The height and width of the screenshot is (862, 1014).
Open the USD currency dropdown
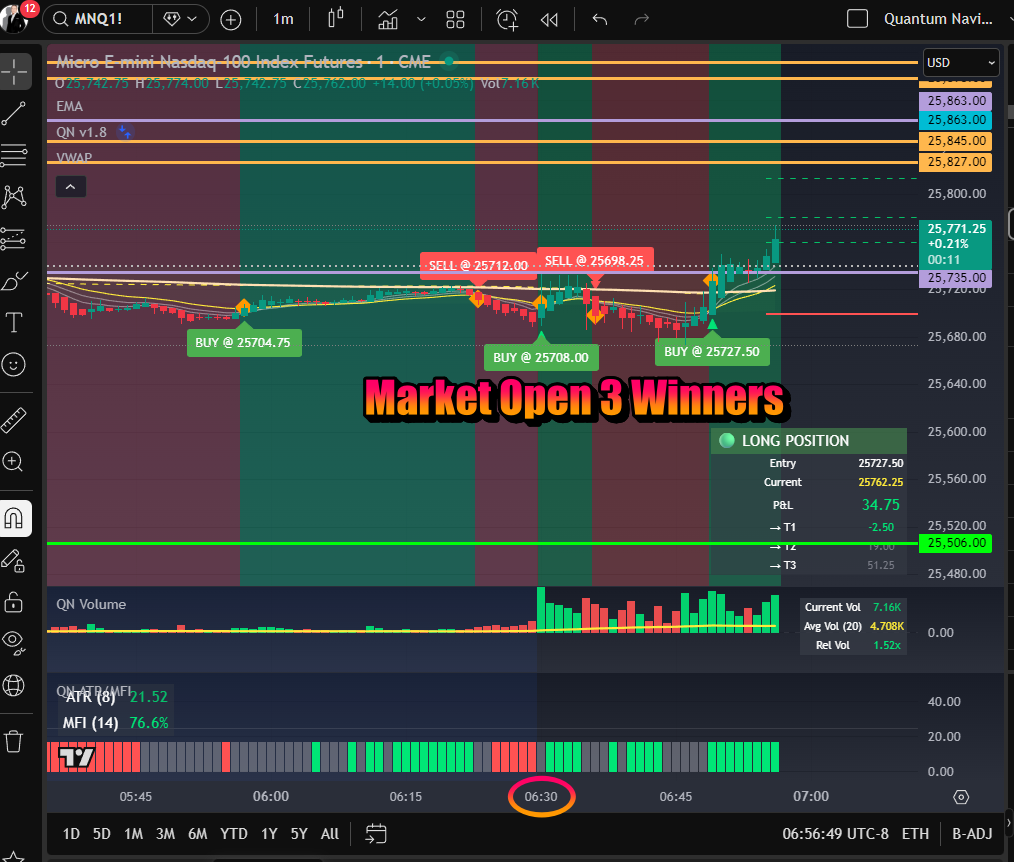point(960,62)
